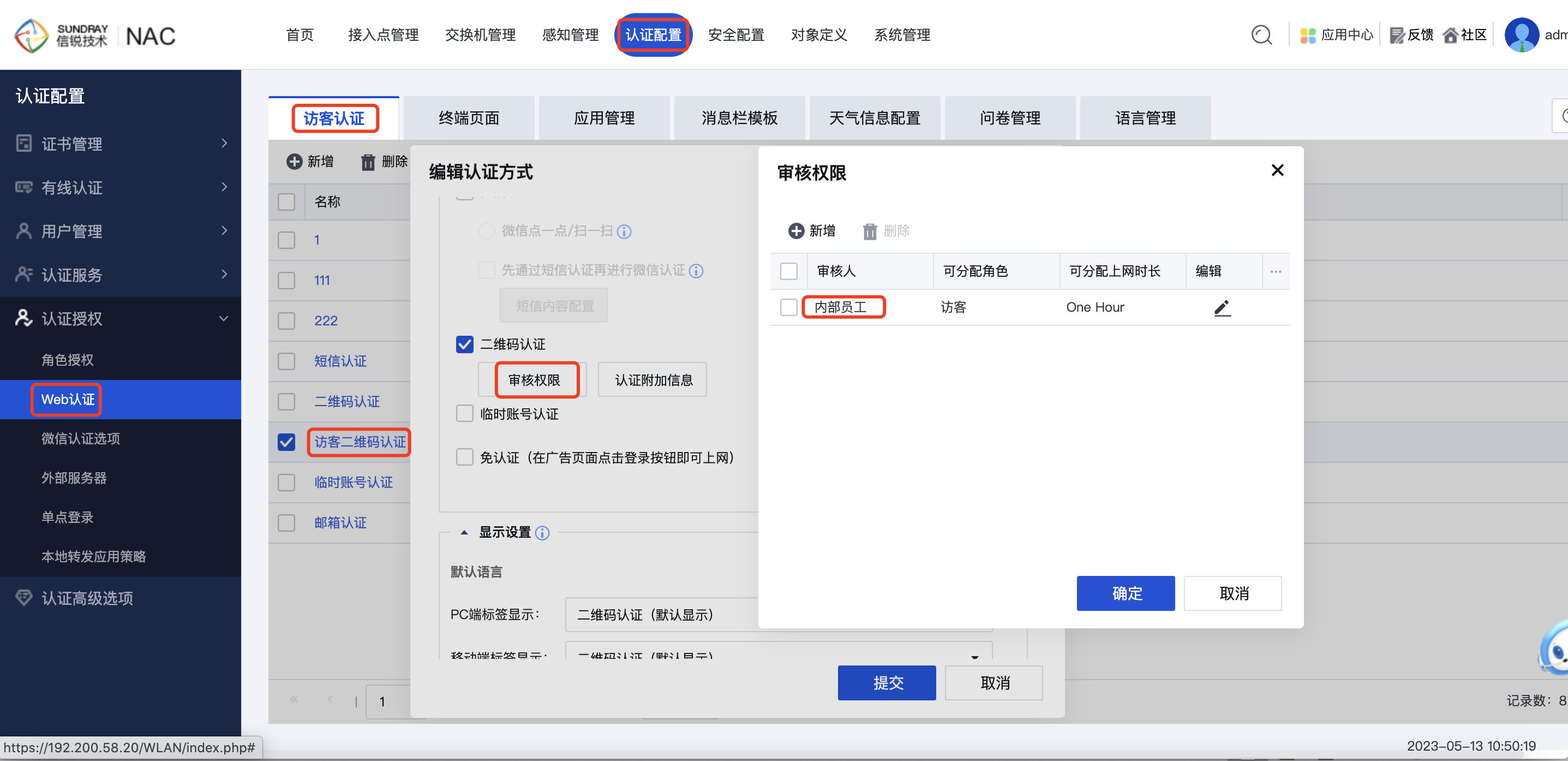Click the 提交 button

[887, 682]
